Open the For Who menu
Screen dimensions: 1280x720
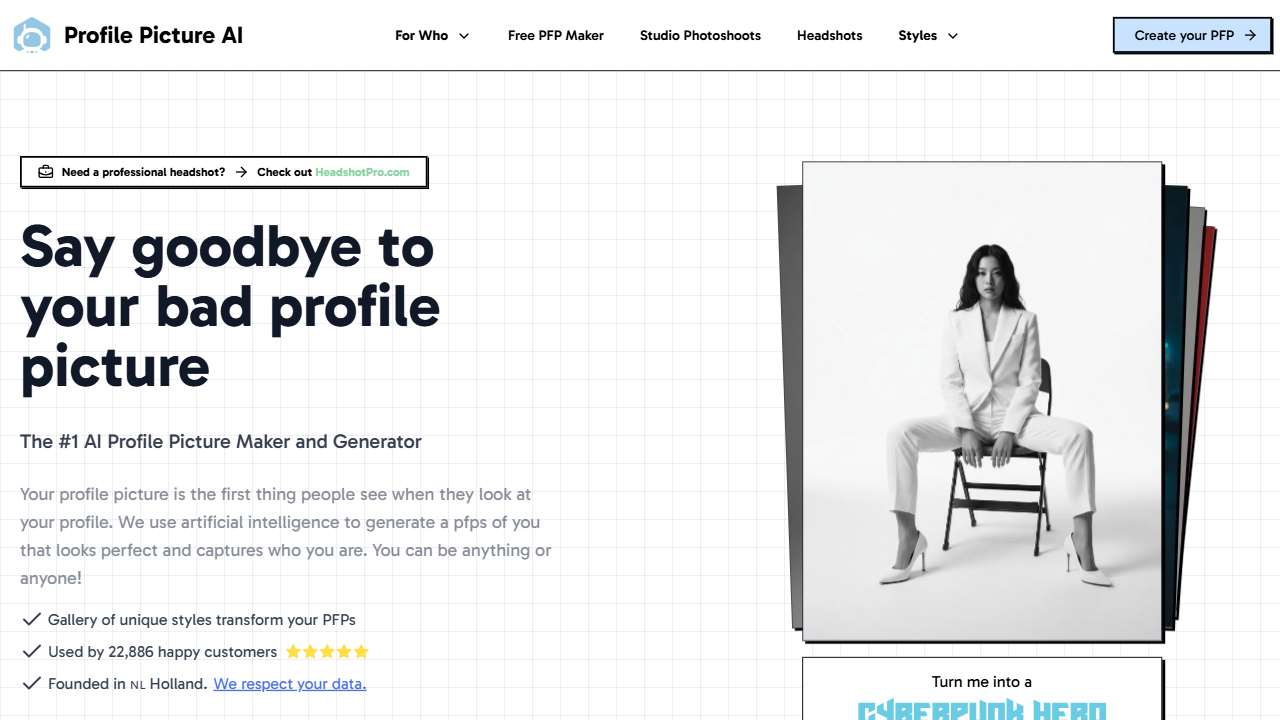click(x=432, y=35)
